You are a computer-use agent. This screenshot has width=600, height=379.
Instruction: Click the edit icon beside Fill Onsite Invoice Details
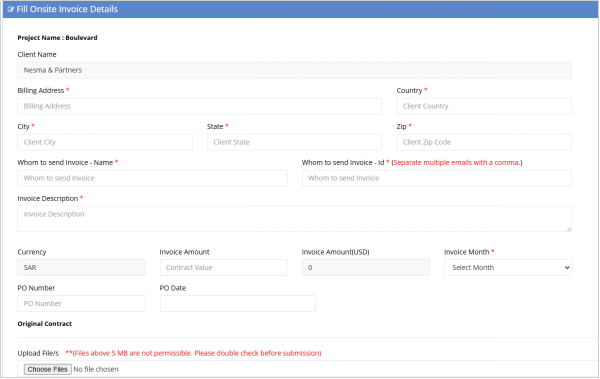click(x=10, y=10)
